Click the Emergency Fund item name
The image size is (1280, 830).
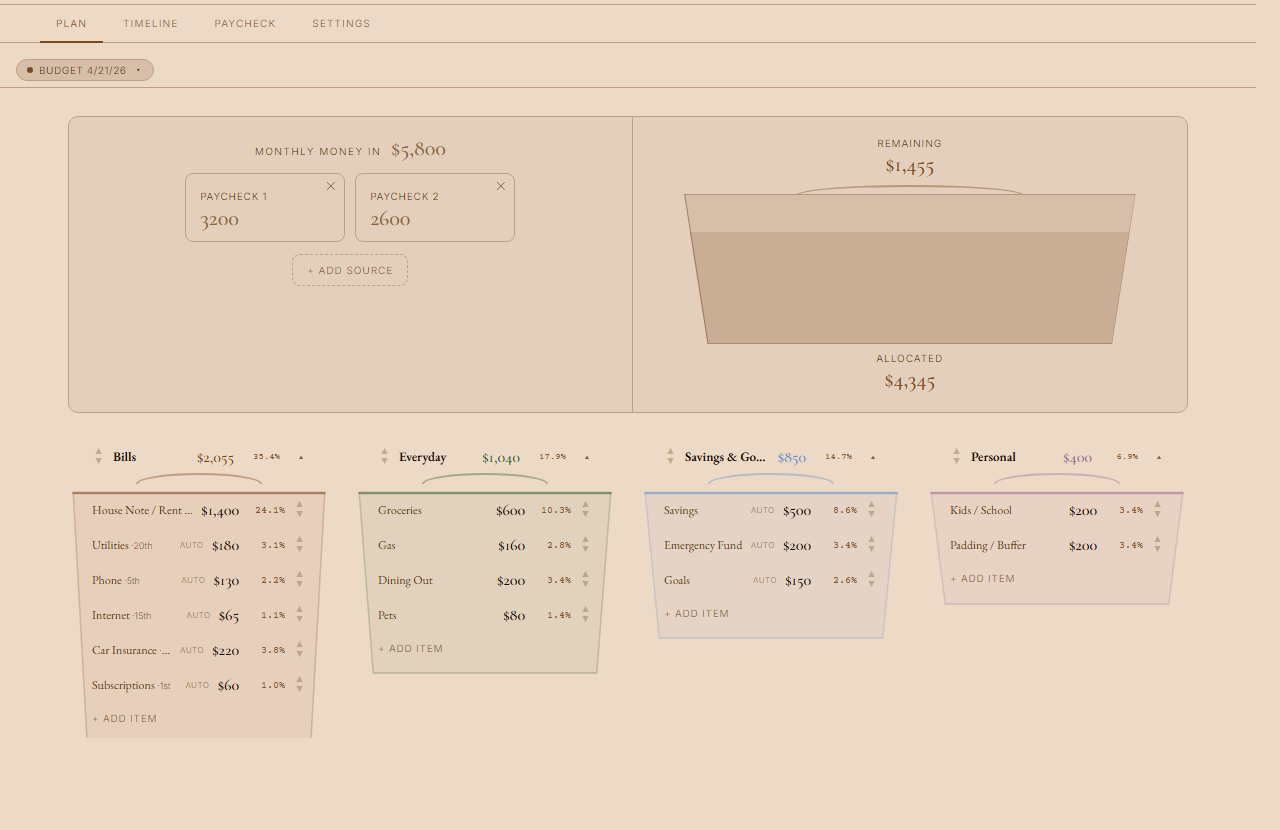[703, 545]
